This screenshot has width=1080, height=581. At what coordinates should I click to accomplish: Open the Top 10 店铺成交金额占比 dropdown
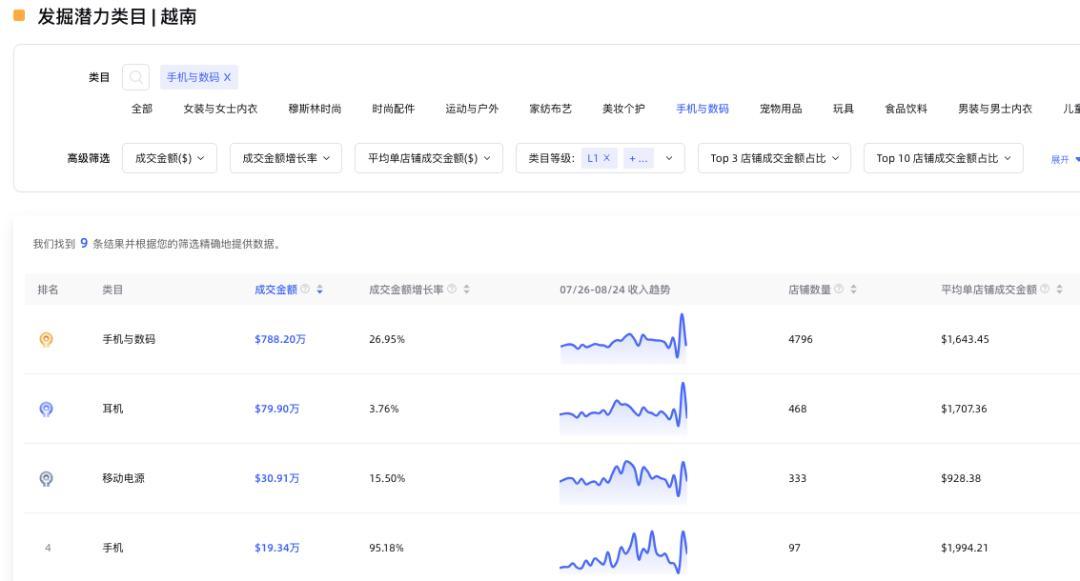pyautogui.click(x=944, y=158)
